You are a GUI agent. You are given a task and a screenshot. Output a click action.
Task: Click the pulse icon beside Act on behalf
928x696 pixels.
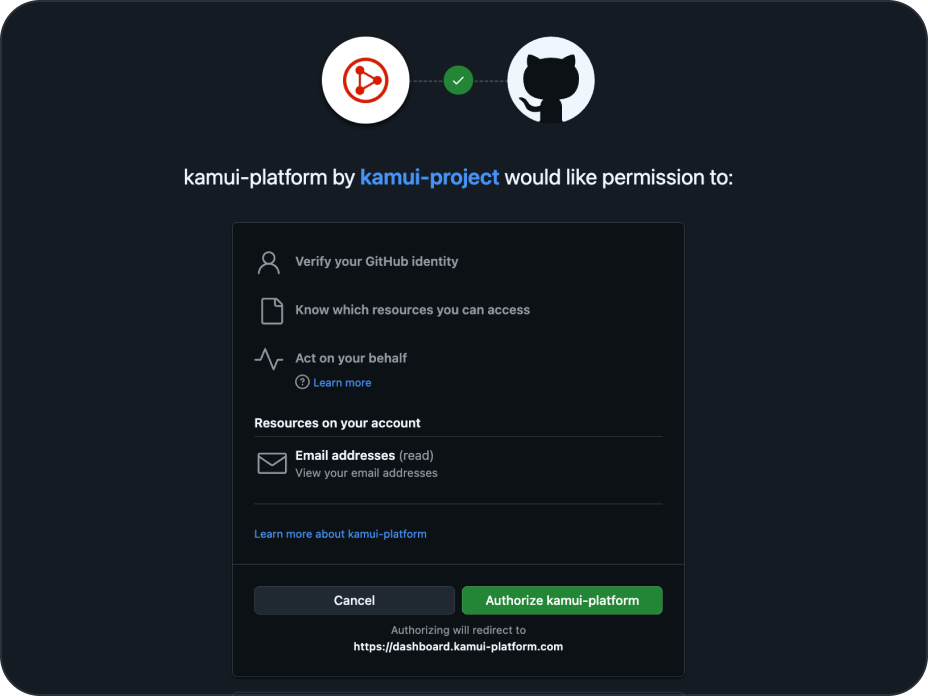pos(268,358)
